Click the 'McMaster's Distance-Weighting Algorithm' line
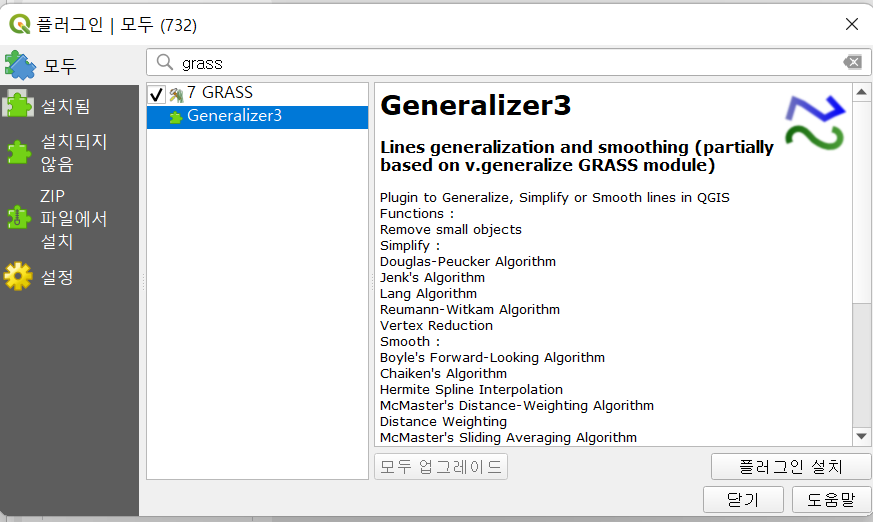 click(517, 406)
